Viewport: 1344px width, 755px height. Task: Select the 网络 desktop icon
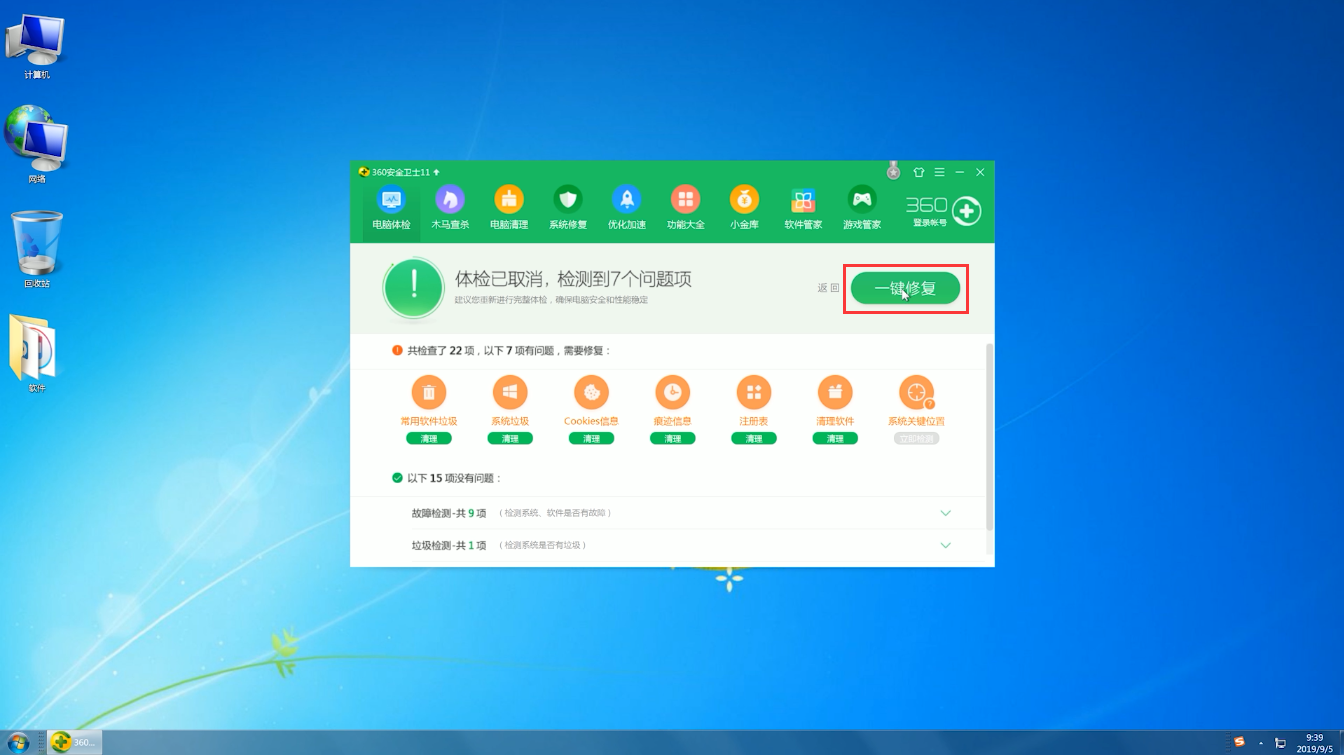coord(37,145)
